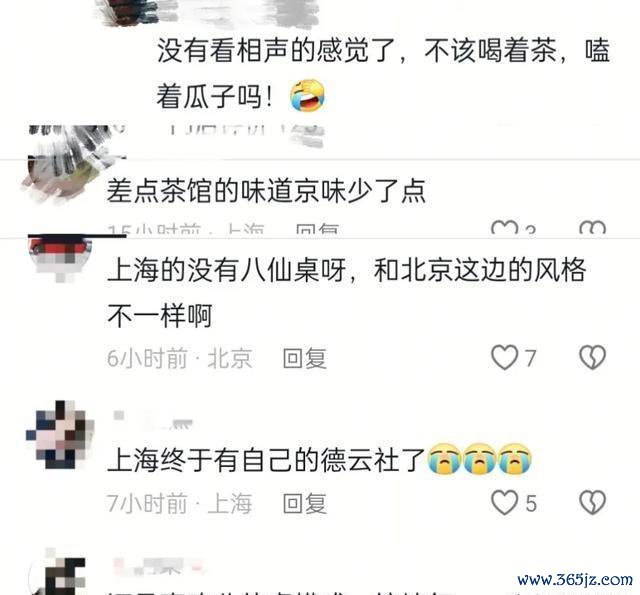640x595 pixels.
Task: Click broken heart on 茶馆的味道 comment
Action: click(592, 228)
